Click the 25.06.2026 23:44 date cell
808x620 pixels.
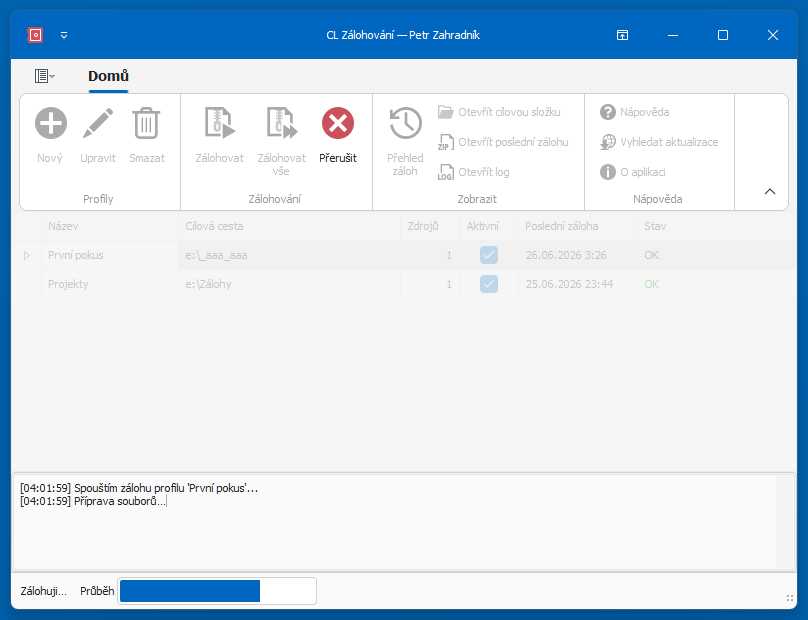click(578, 284)
